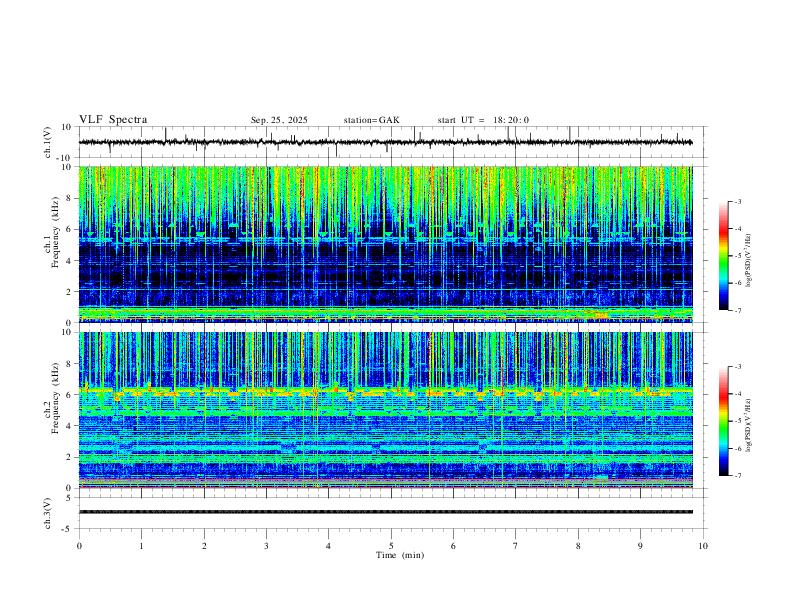
Task: Click time axis tick label "5"
Action: [x=391, y=546]
